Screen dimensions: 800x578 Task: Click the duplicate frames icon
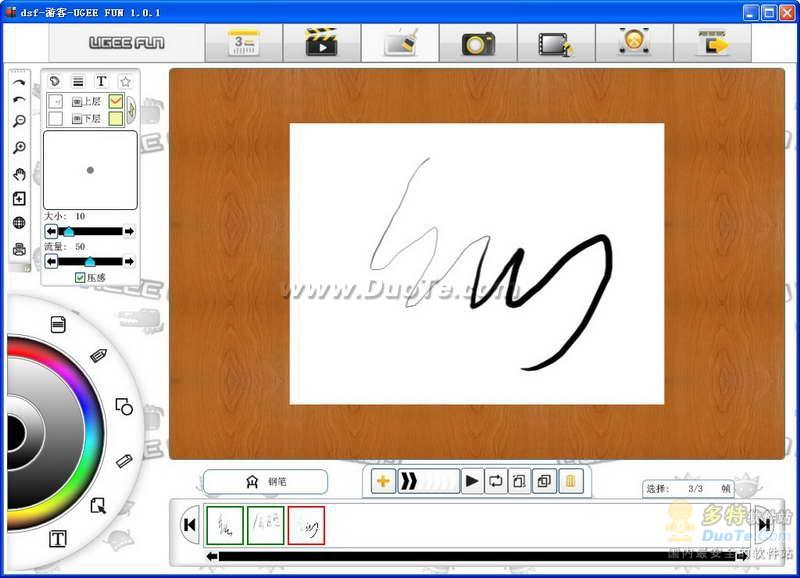(x=544, y=481)
